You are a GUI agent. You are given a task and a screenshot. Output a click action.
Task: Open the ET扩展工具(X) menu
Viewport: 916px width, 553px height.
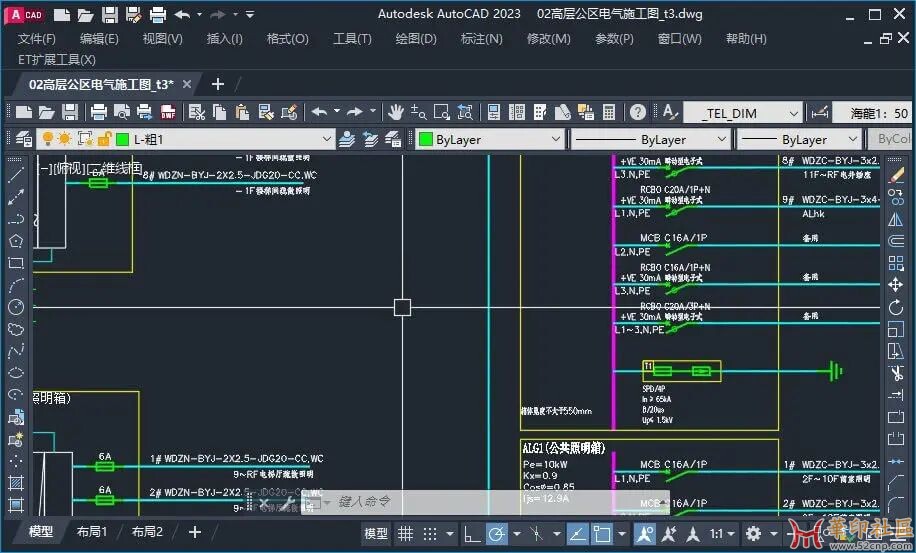pyautogui.click(x=57, y=60)
